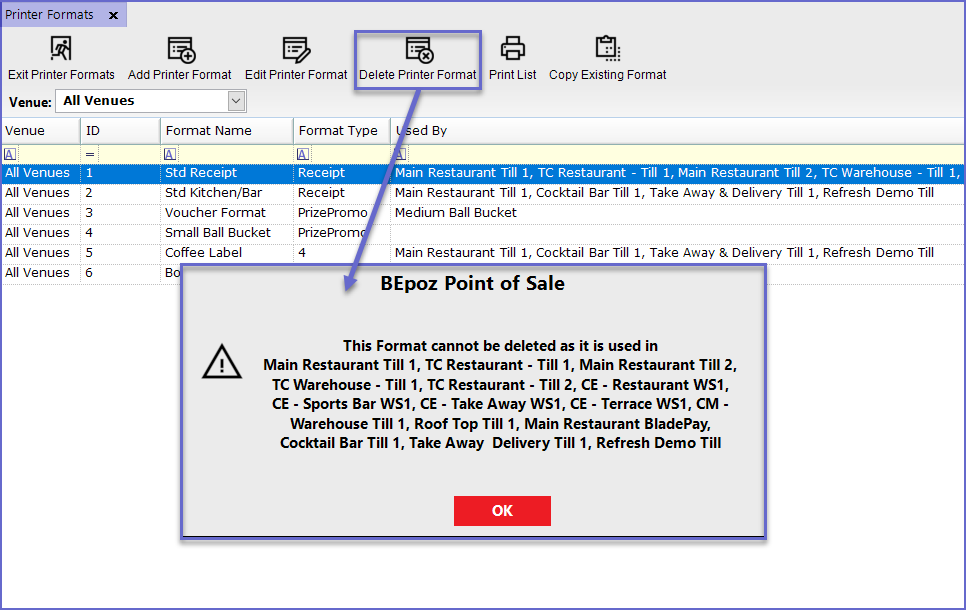The height and width of the screenshot is (610, 966).
Task: Click the equals filter operator under ID
Action: point(90,153)
